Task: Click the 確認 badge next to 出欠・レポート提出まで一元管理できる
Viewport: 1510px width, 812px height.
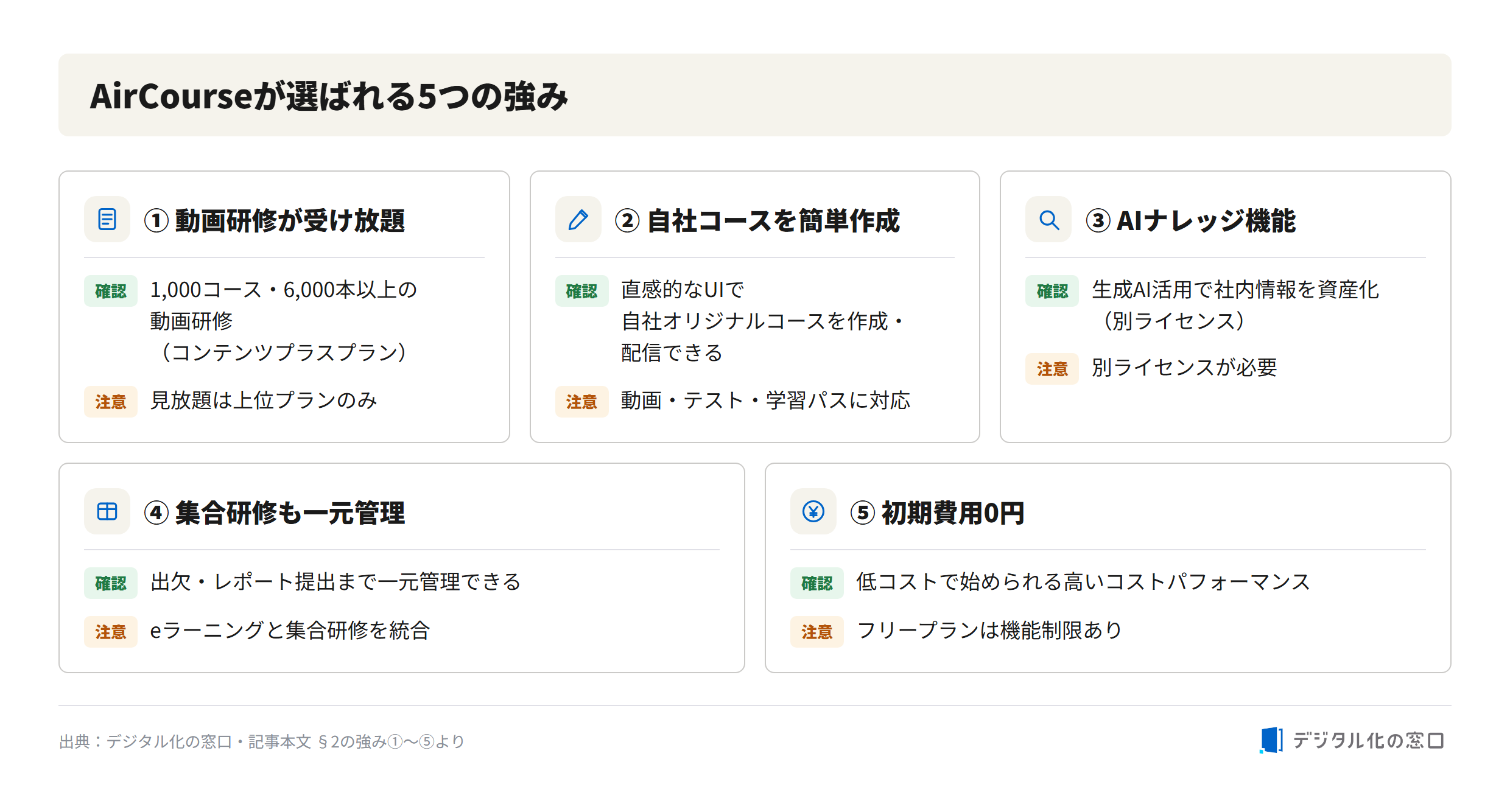Action: pos(111,583)
